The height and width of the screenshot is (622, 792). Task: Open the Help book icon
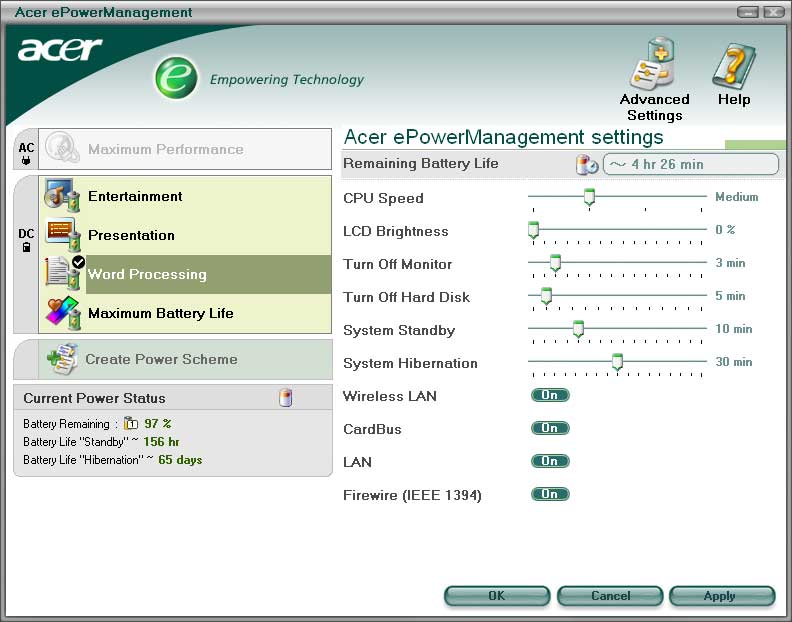[x=734, y=66]
